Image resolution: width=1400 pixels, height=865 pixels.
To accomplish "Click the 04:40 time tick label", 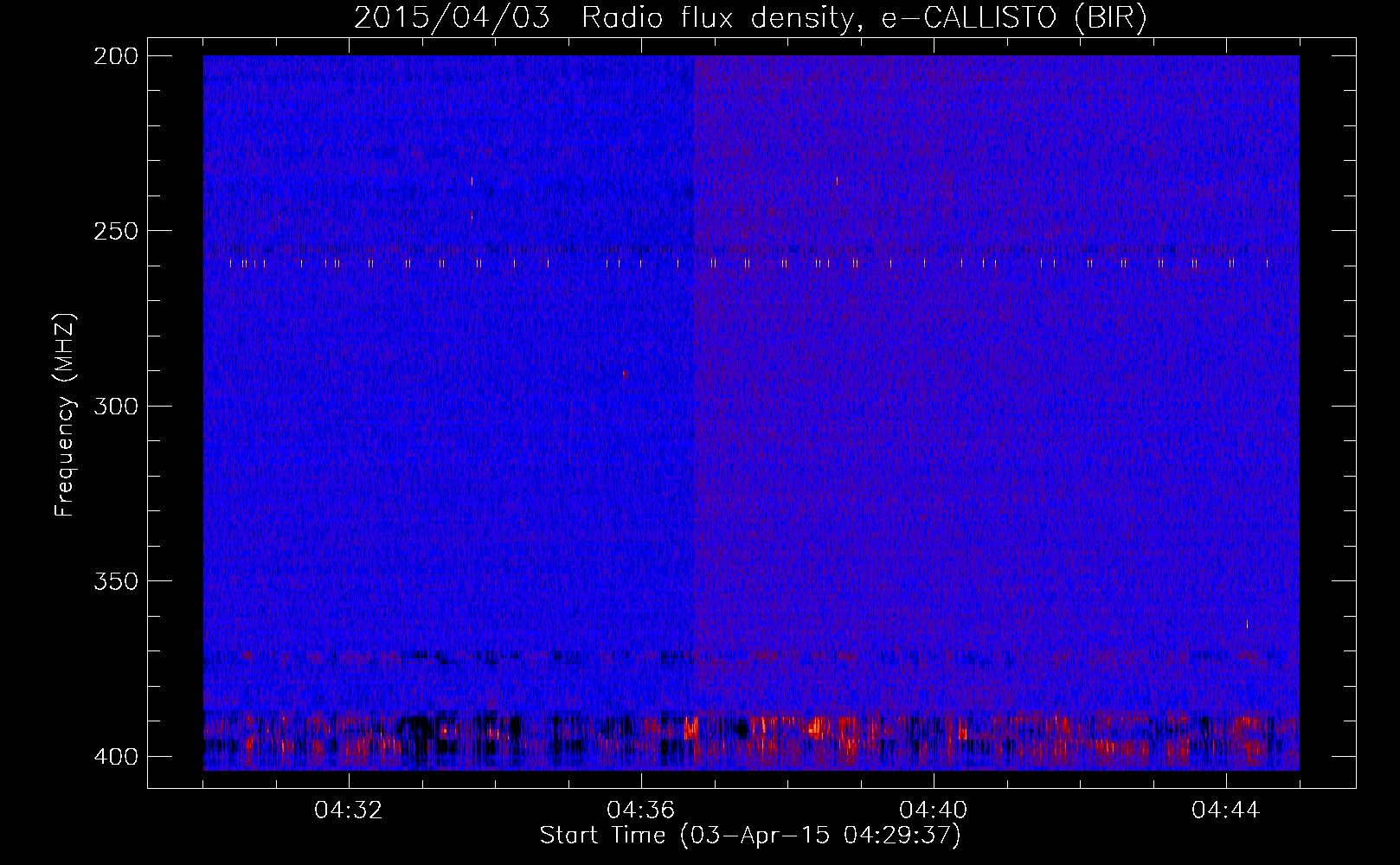I will coord(934,811).
